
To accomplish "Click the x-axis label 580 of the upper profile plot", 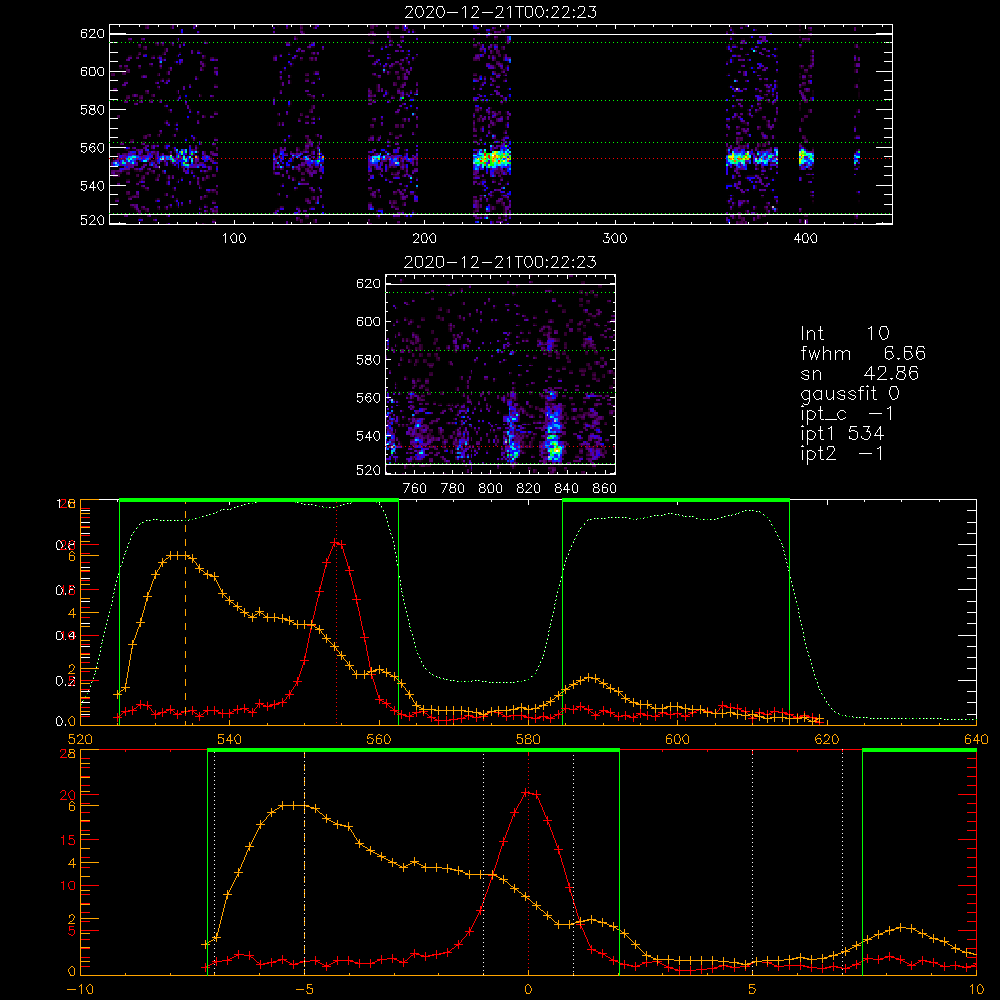I will (x=528, y=739).
